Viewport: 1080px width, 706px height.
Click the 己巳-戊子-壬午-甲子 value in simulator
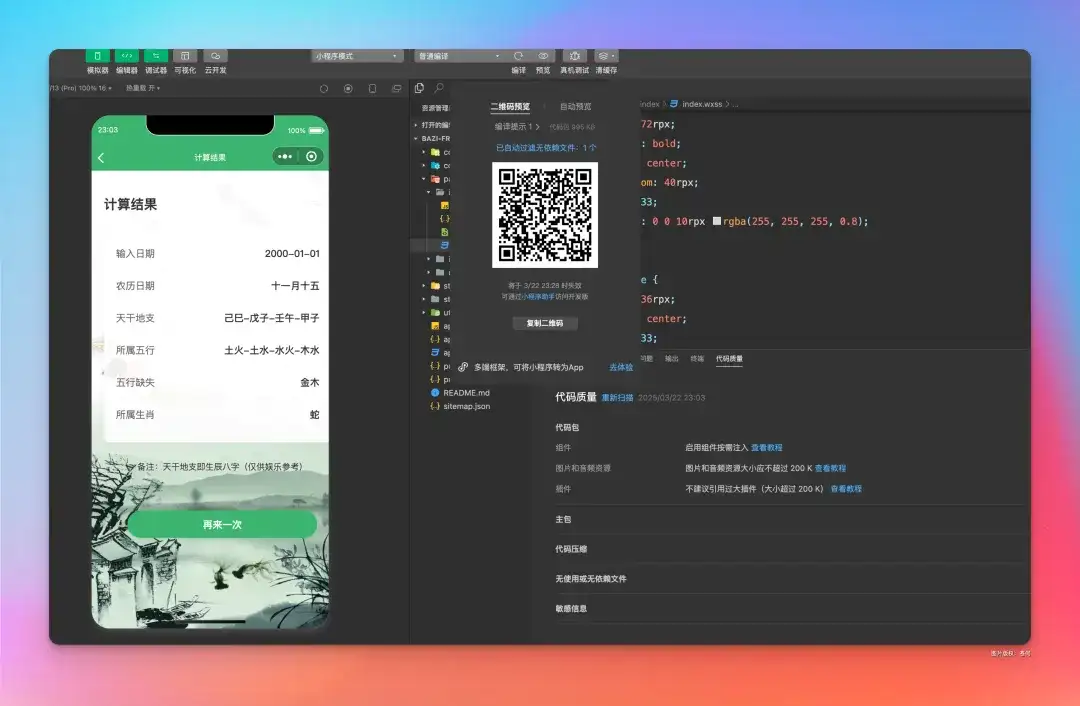[x=271, y=318]
